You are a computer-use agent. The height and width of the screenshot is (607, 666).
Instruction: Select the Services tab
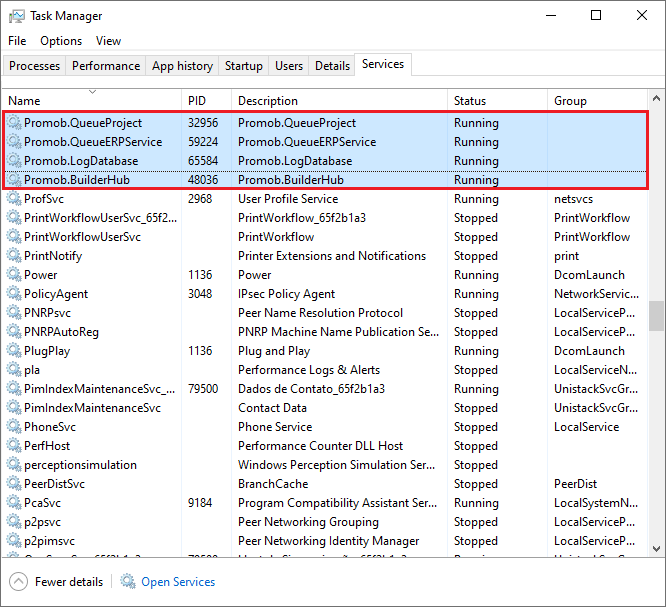tap(383, 64)
